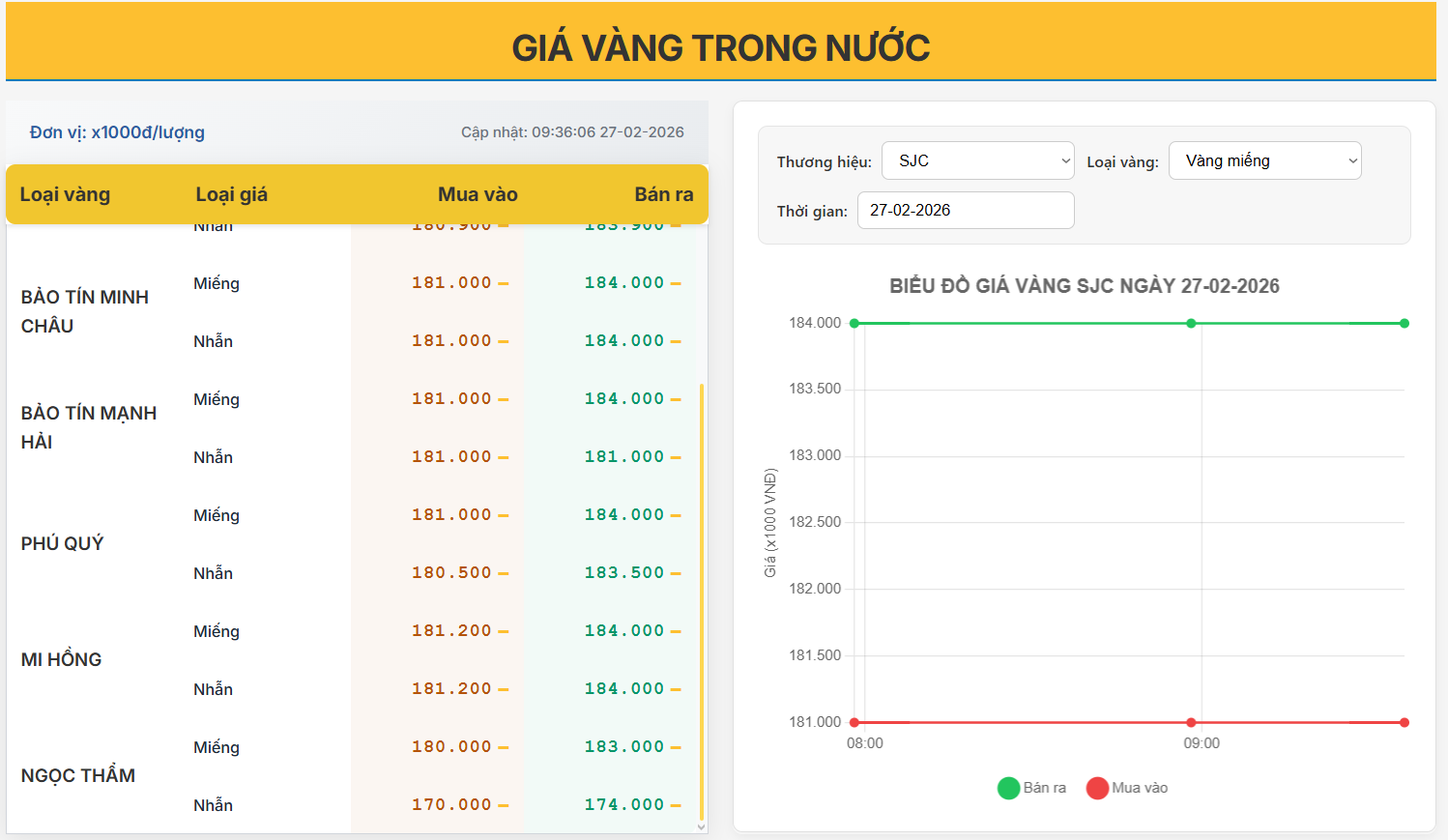This screenshot has height=840, width=1448.
Task: Click the red Mua vào data point at 08:00
Action: click(x=854, y=722)
